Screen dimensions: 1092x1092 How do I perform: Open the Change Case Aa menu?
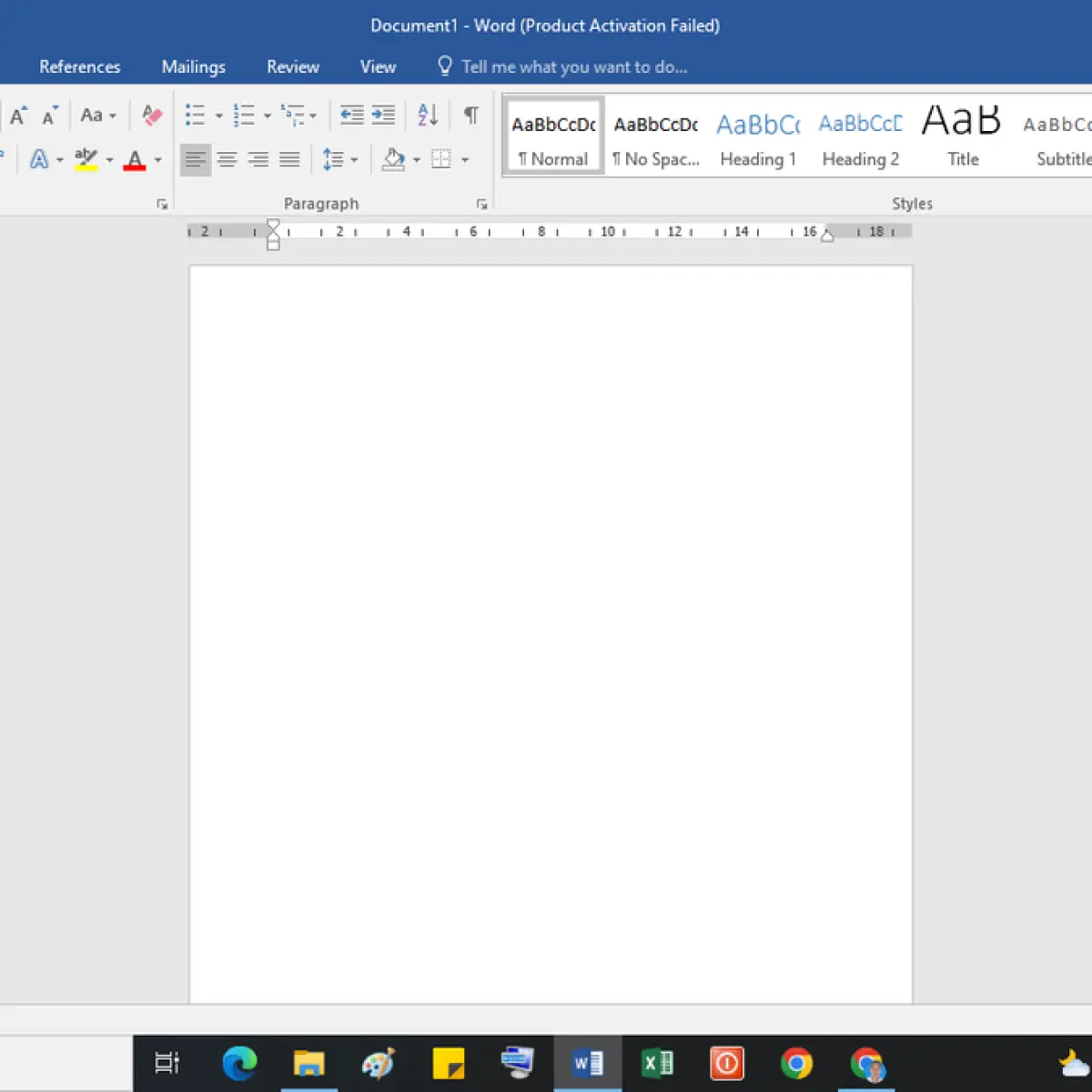(98, 116)
